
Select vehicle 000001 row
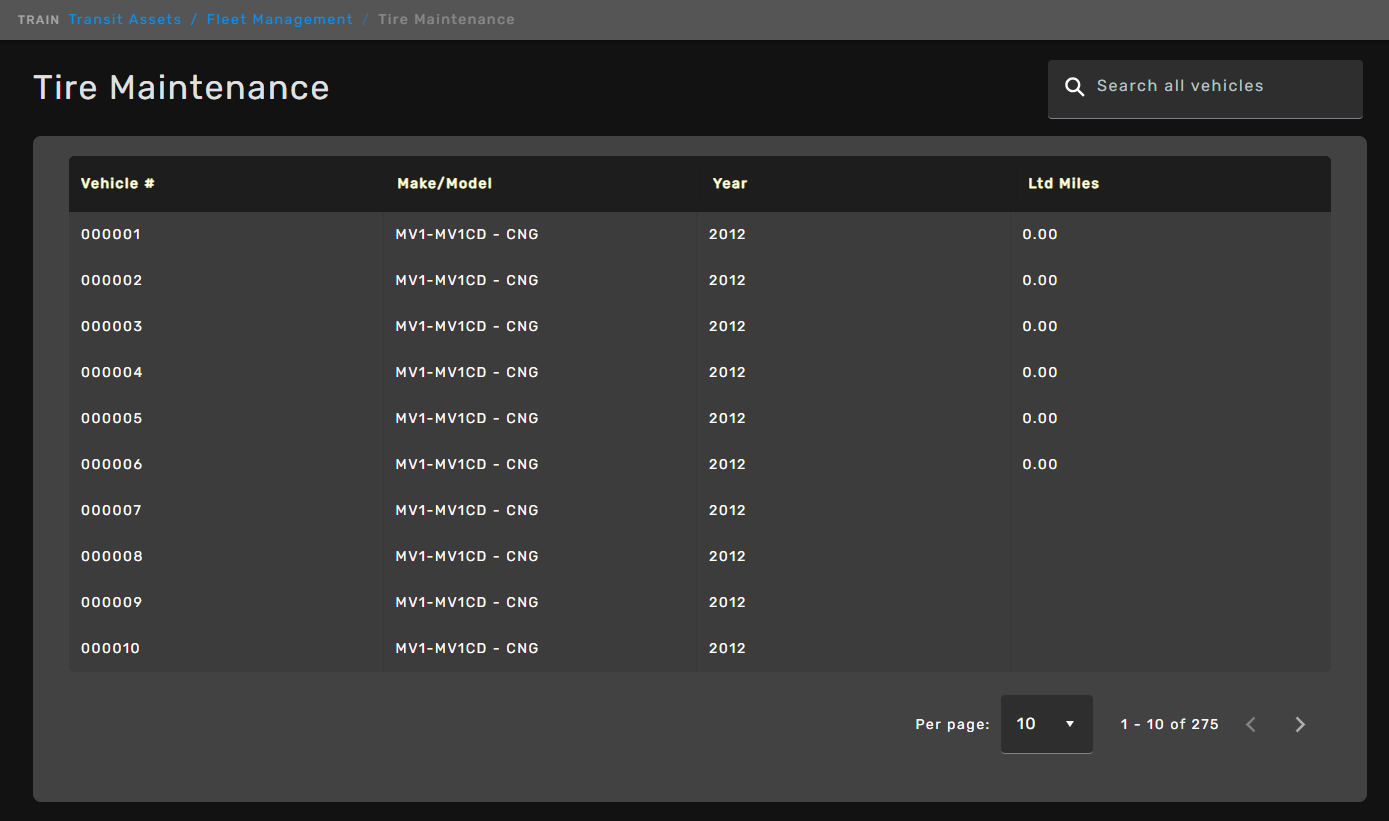(x=111, y=235)
